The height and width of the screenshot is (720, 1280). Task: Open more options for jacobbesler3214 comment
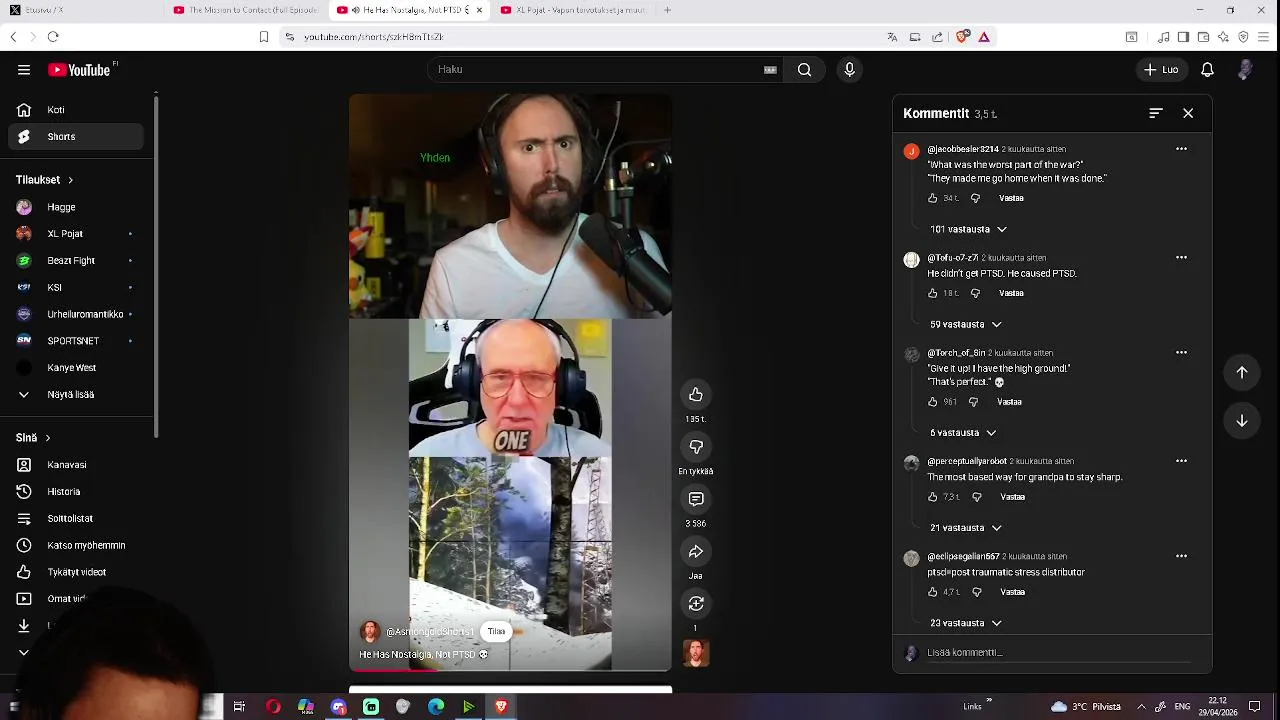coord(1181,149)
